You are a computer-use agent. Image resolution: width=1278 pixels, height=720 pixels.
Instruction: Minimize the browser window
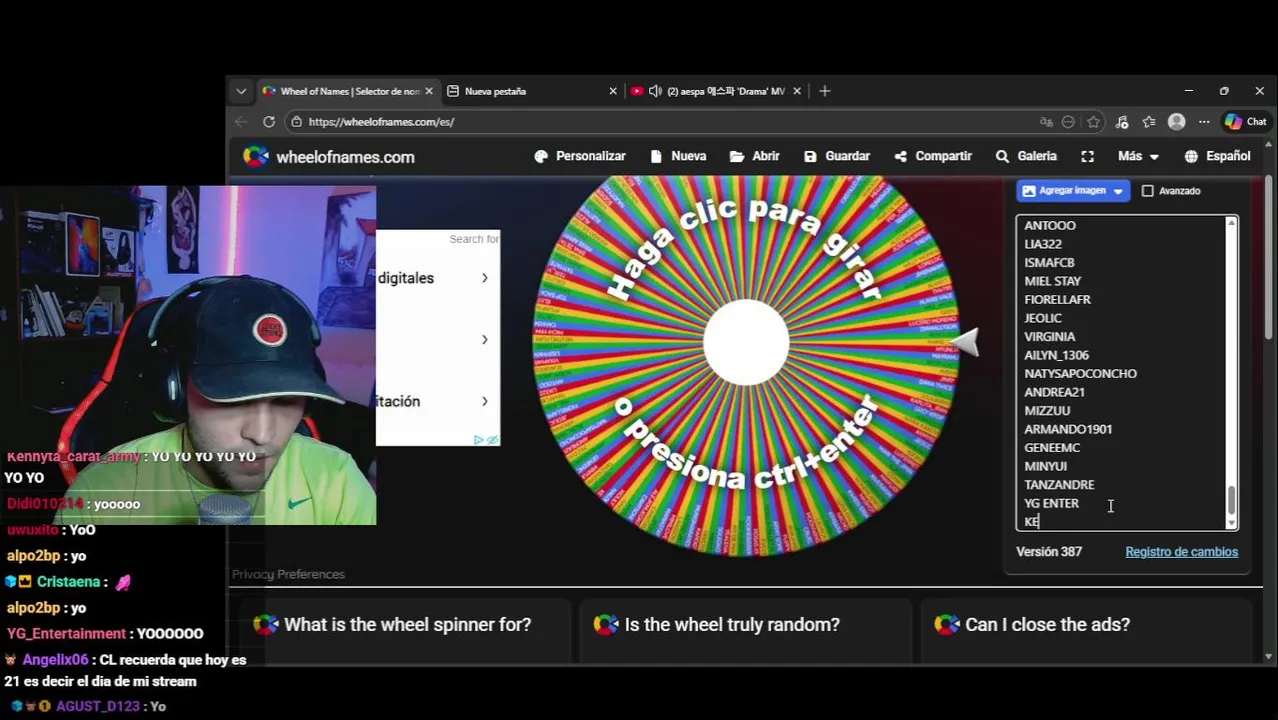point(1188,91)
